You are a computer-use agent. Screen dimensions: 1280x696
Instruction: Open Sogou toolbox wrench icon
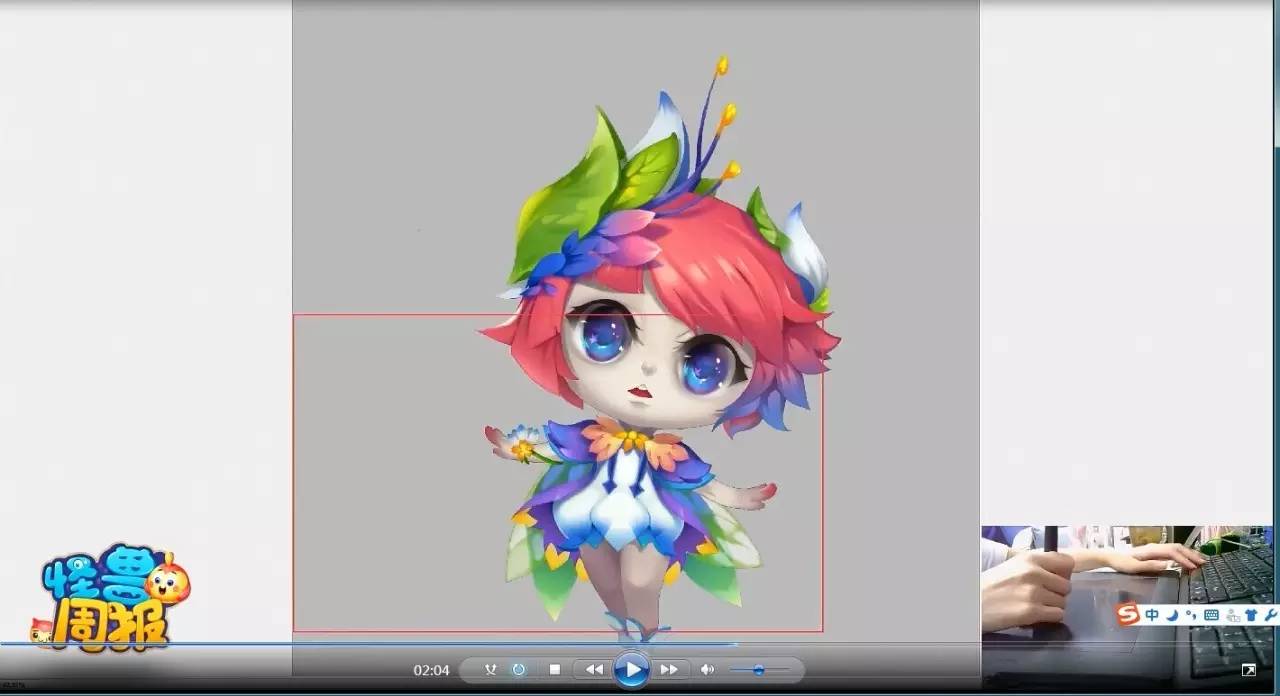click(x=1270, y=615)
